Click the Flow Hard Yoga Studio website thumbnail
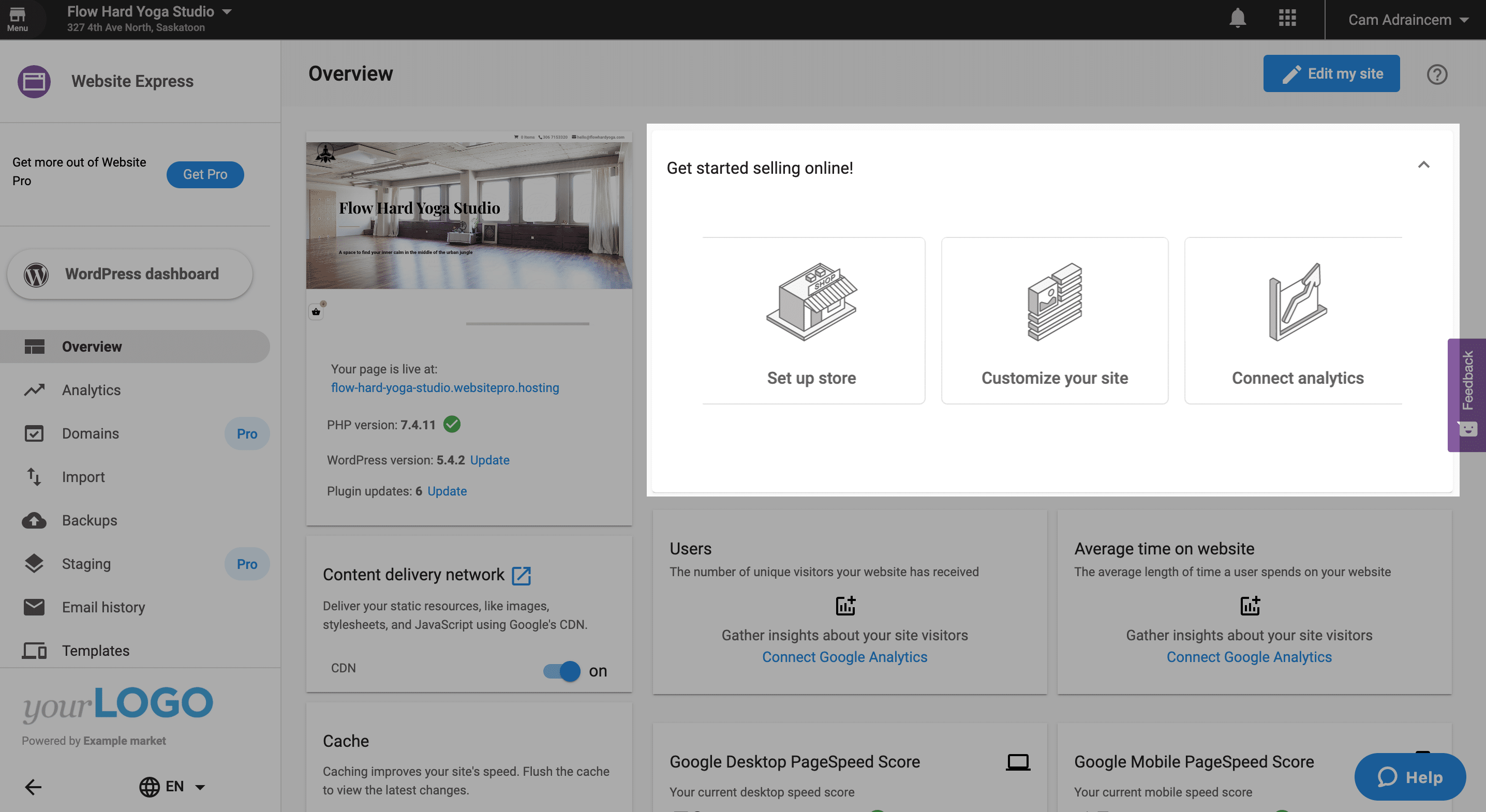 [x=469, y=209]
